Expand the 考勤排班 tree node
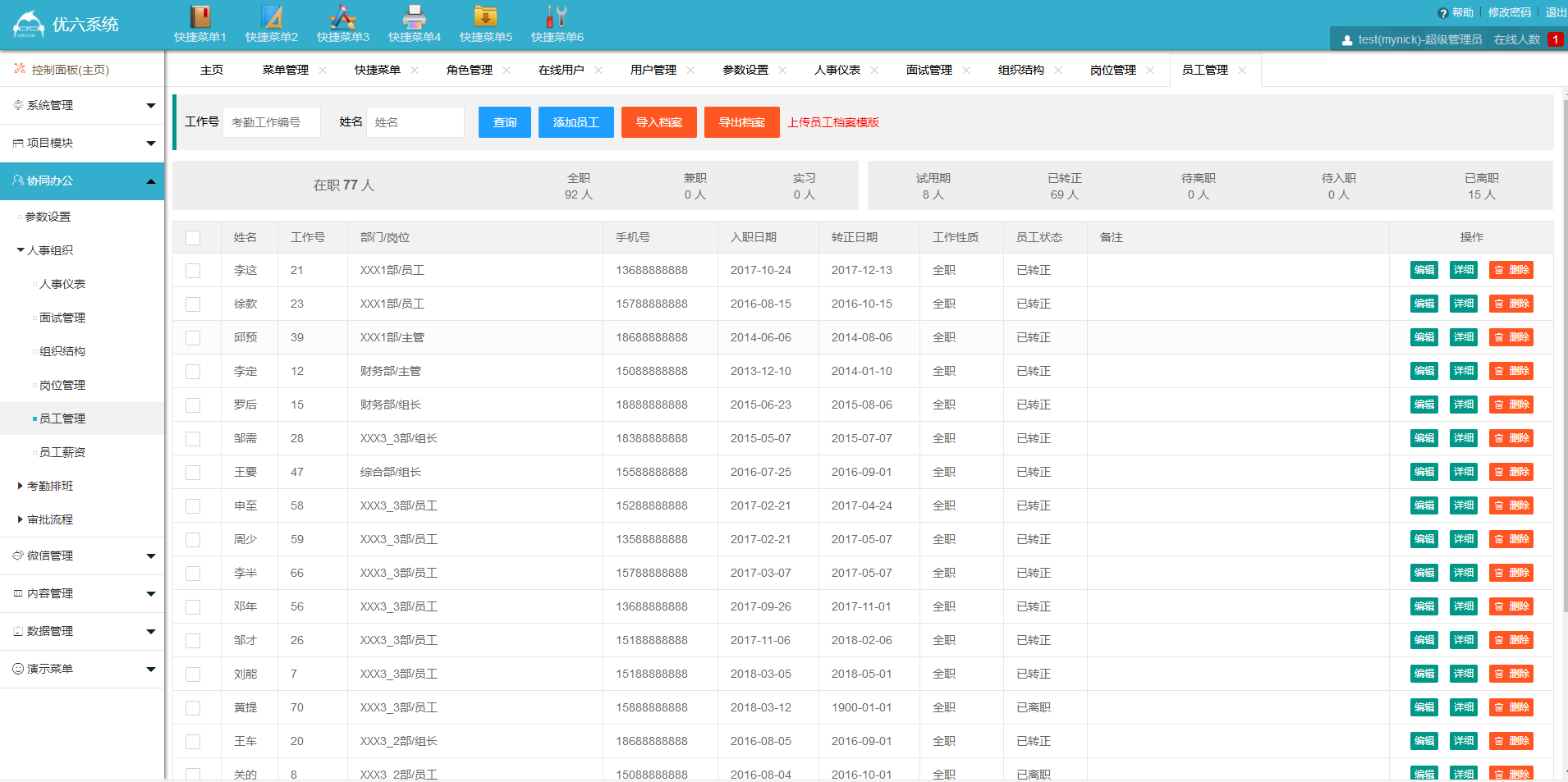The image size is (1568, 782). (21, 486)
